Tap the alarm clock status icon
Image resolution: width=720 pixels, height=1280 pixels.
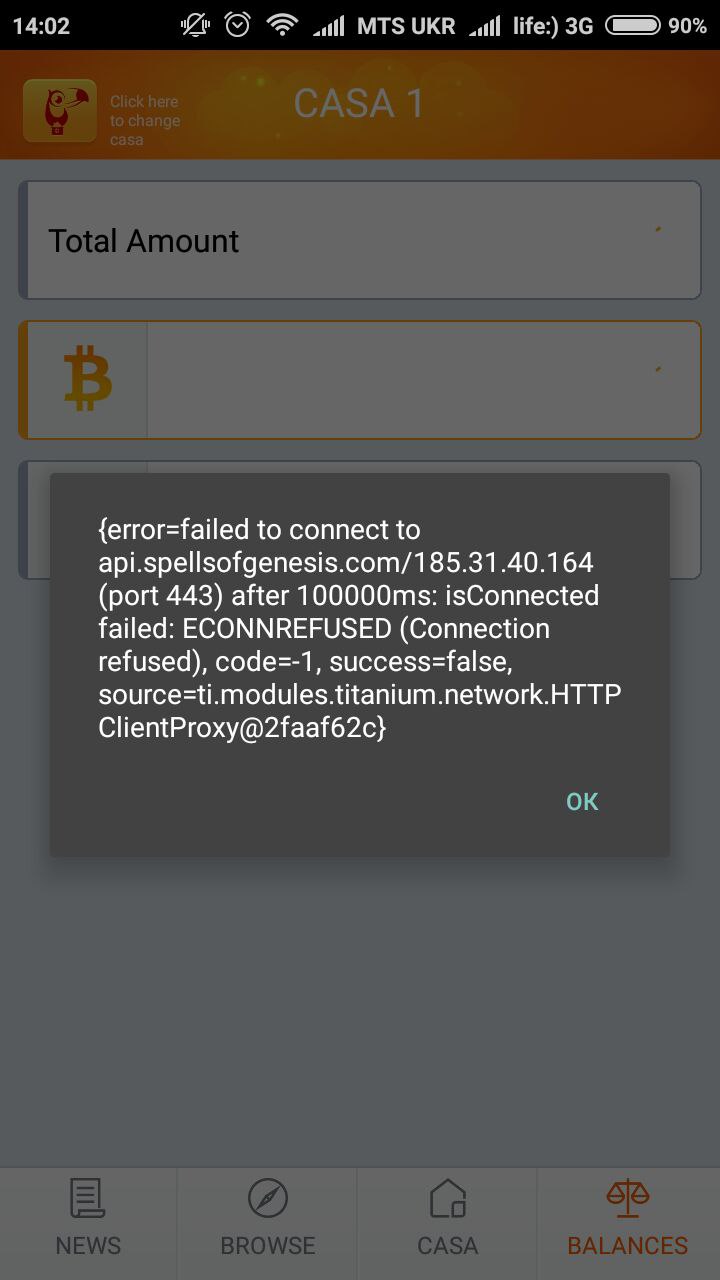[x=238, y=26]
